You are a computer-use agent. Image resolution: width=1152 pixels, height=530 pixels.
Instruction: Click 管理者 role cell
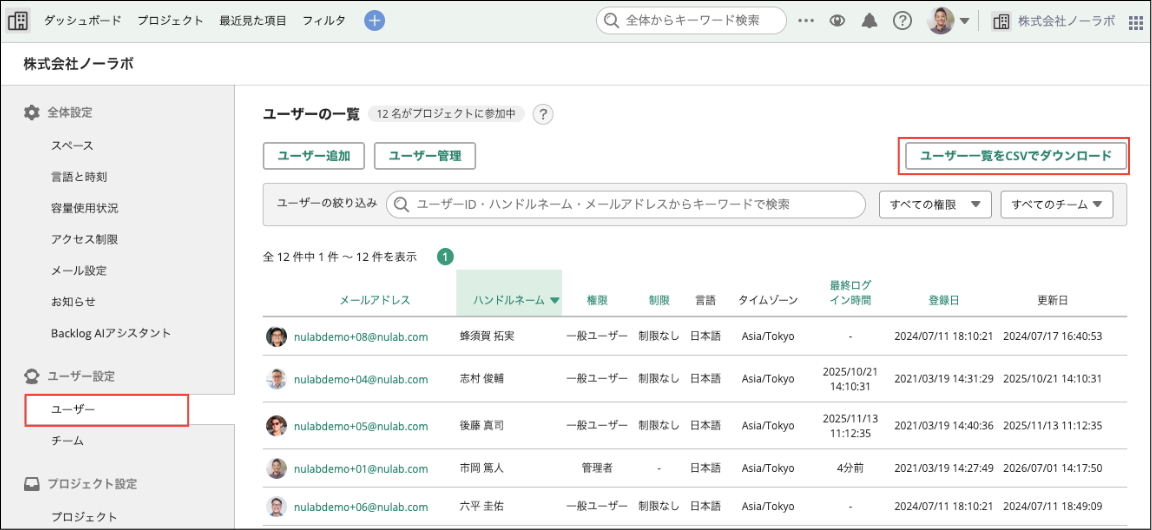[x=597, y=468]
